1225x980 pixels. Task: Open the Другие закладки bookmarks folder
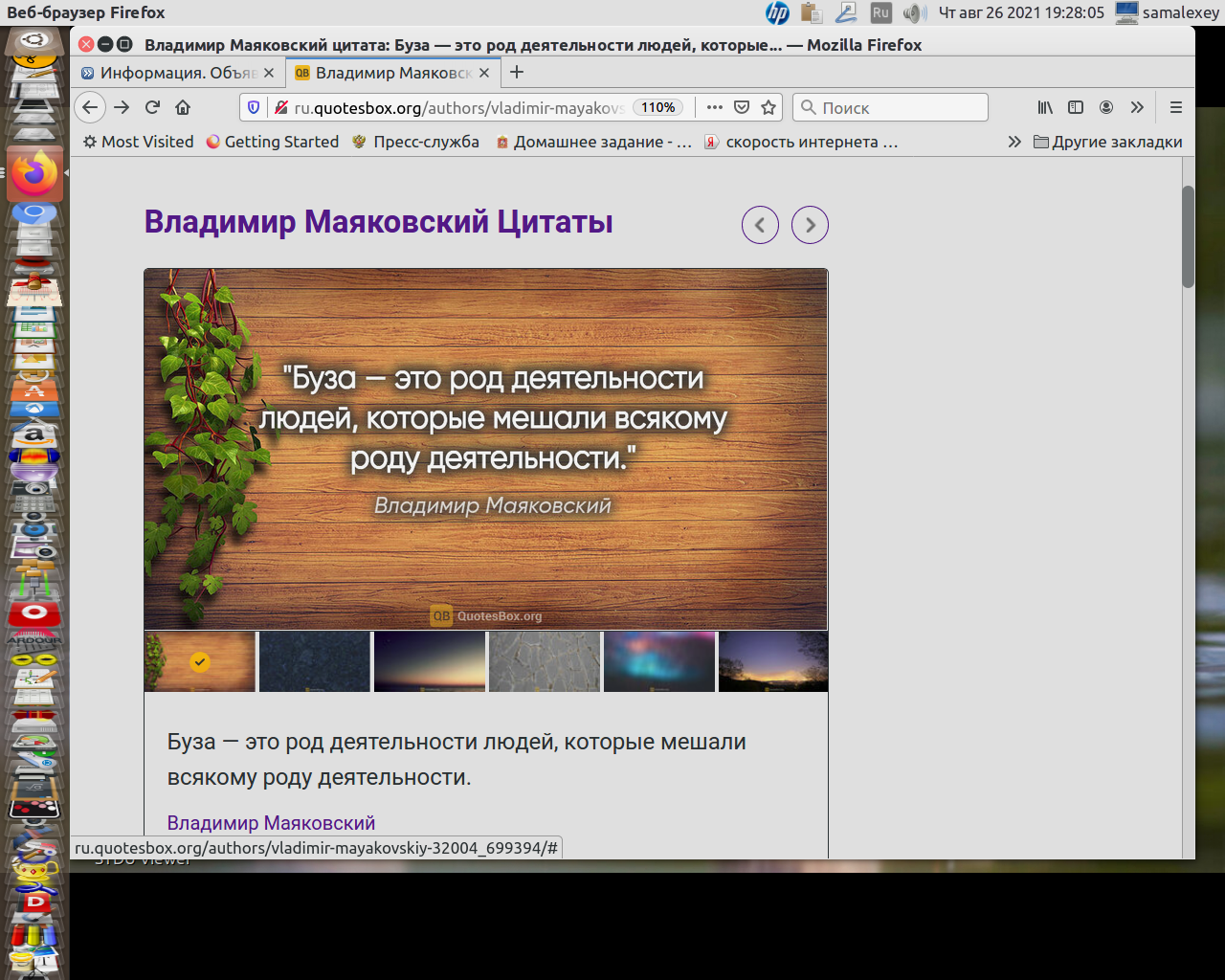(1108, 142)
